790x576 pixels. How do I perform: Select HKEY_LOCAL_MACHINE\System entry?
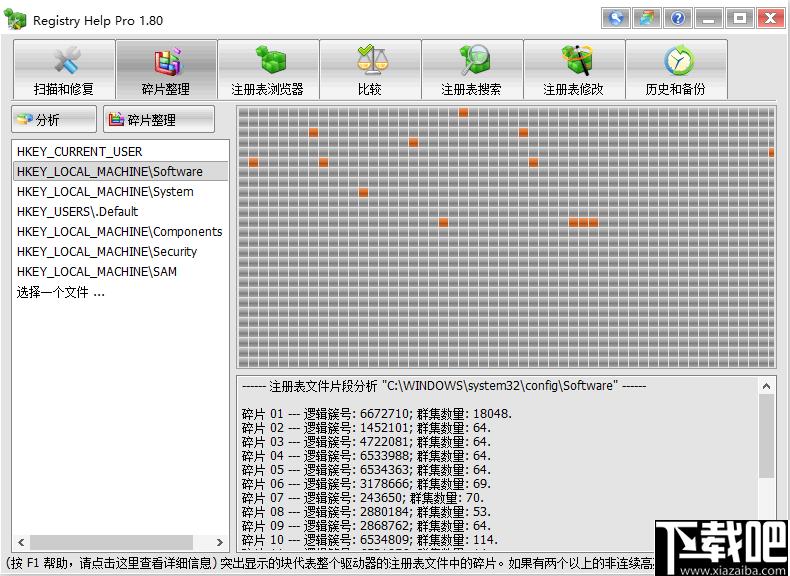click(105, 192)
